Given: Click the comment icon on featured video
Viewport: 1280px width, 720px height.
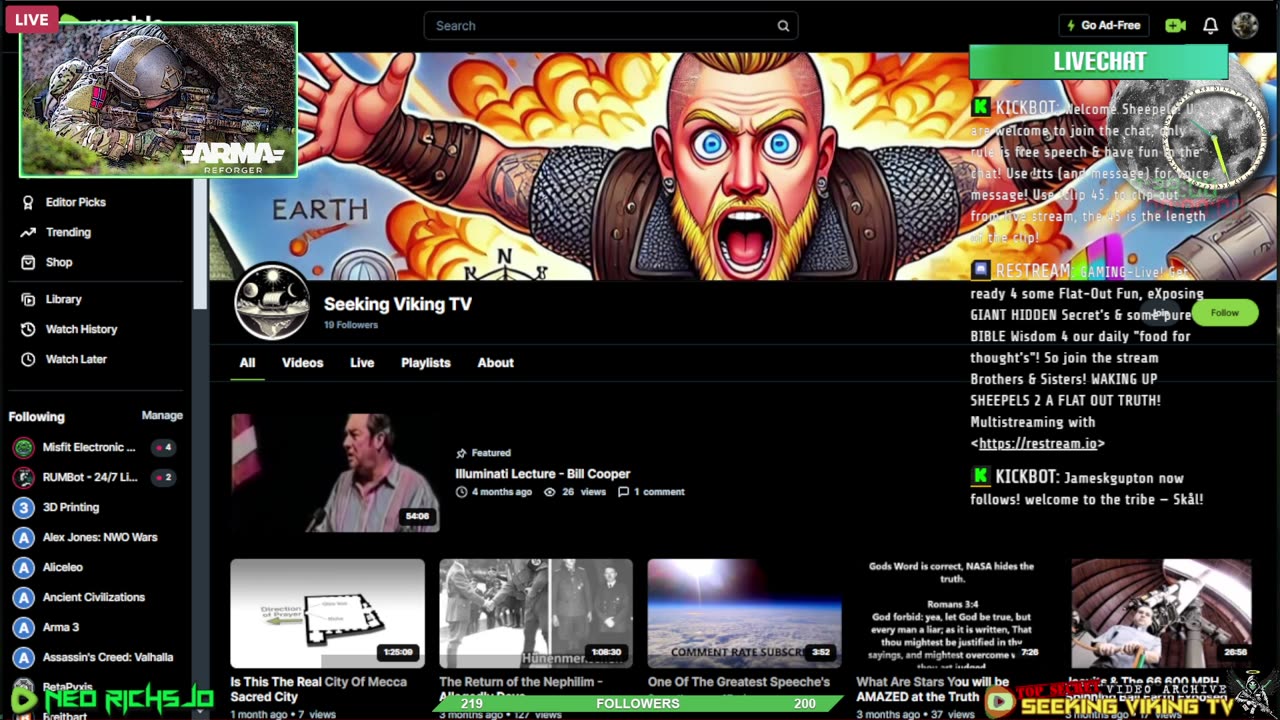Looking at the screenshot, I should pyautogui.click(x=623, y=492).
